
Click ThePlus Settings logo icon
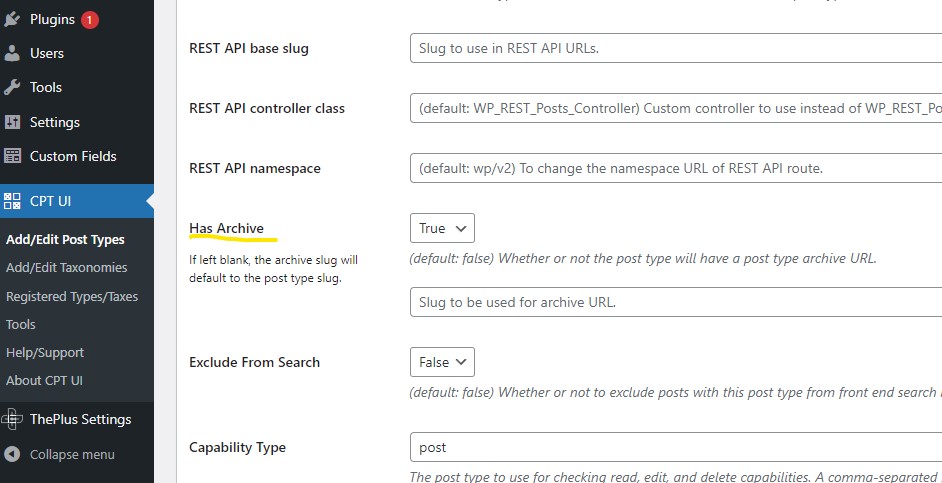point(12,419)
